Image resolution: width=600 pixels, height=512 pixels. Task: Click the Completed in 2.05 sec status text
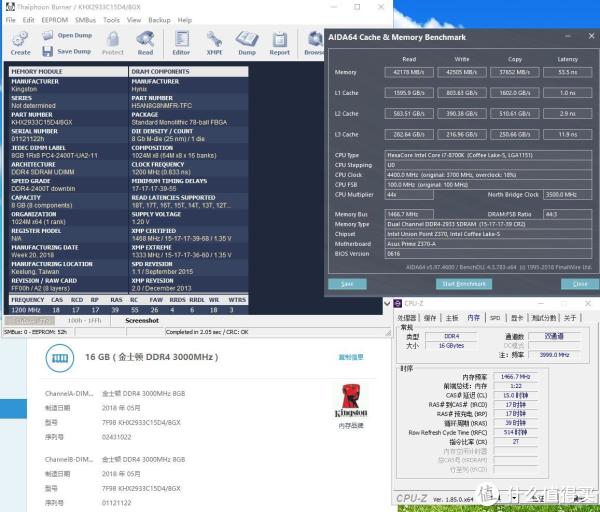pos(207,332)
